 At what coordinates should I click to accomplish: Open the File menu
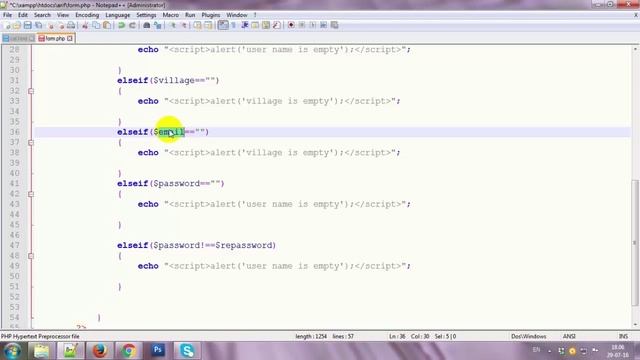[7, 15]
